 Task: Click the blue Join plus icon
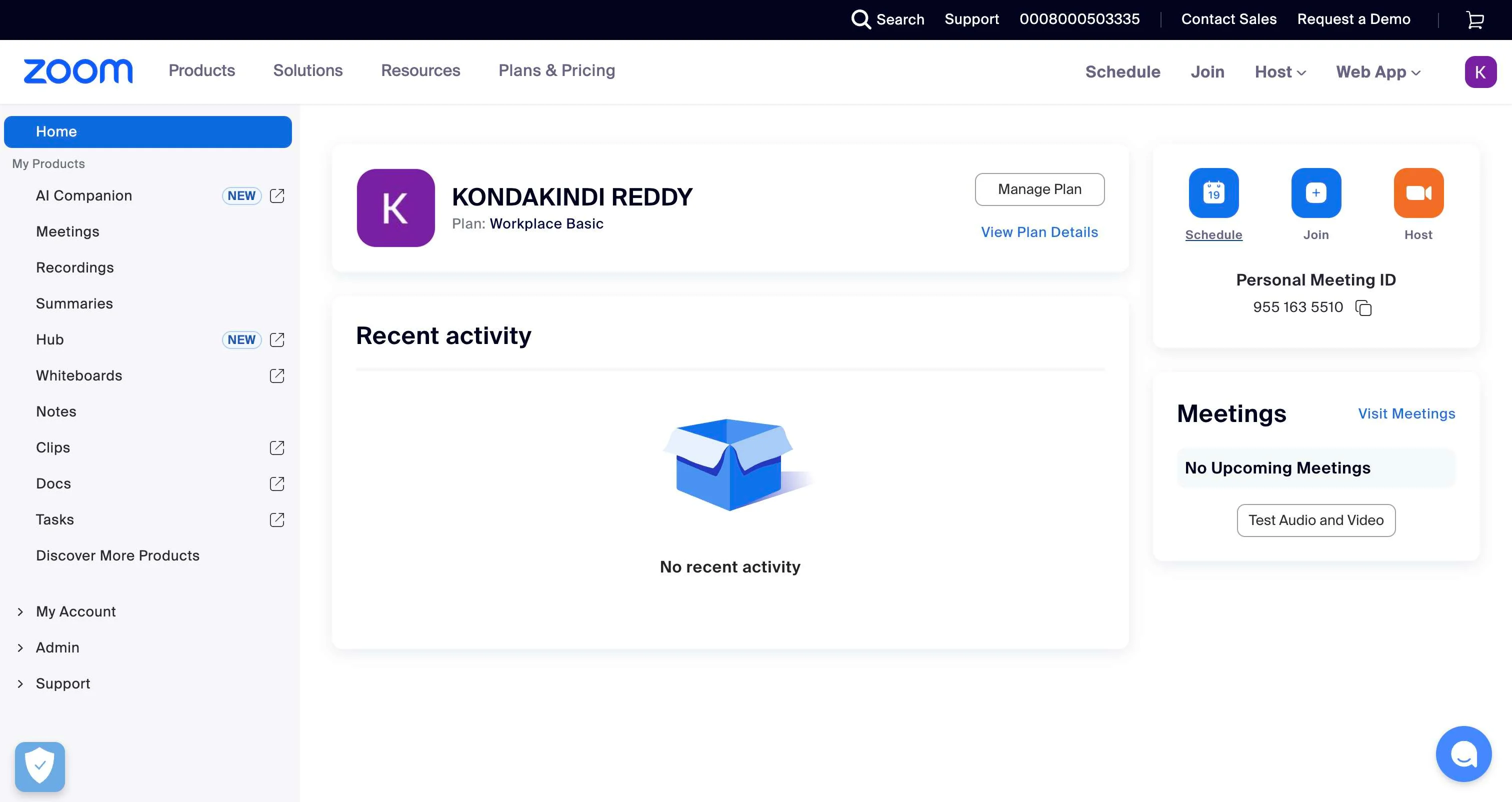point(1315,193)
